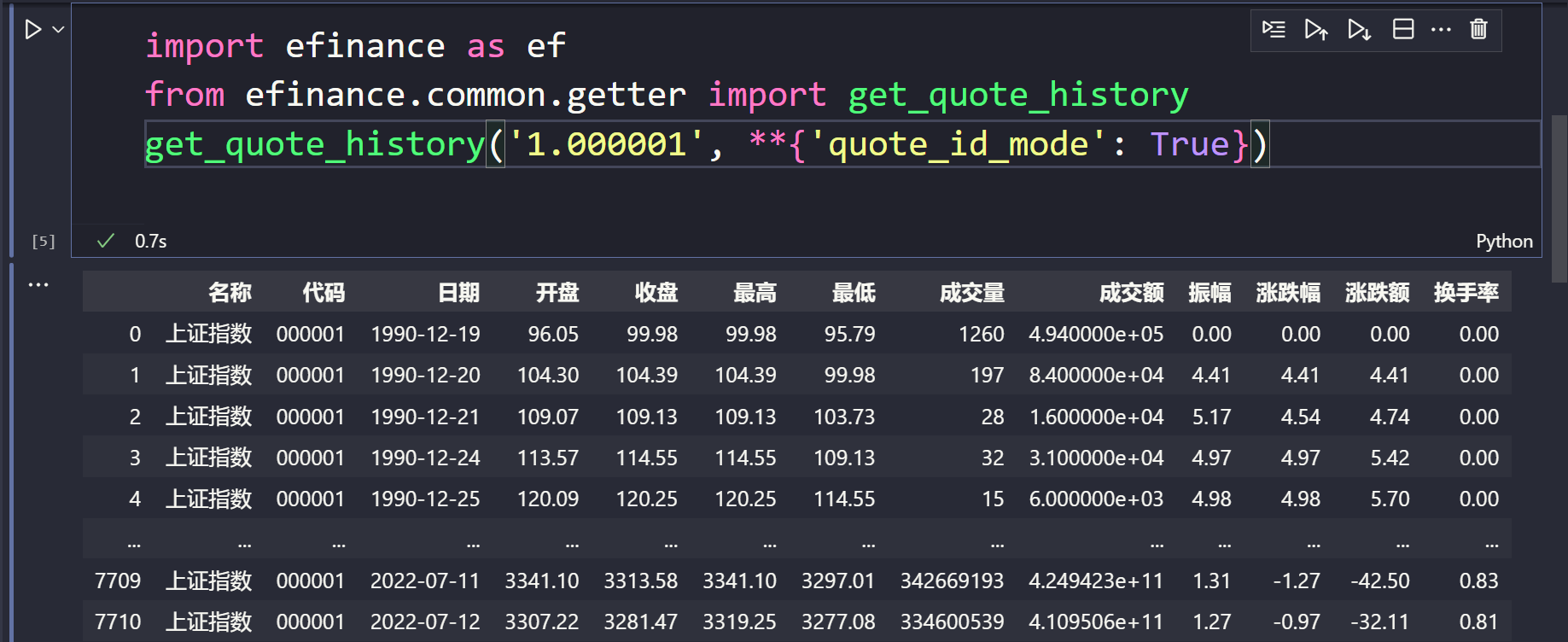Click row index 7710

click(118, 622)
